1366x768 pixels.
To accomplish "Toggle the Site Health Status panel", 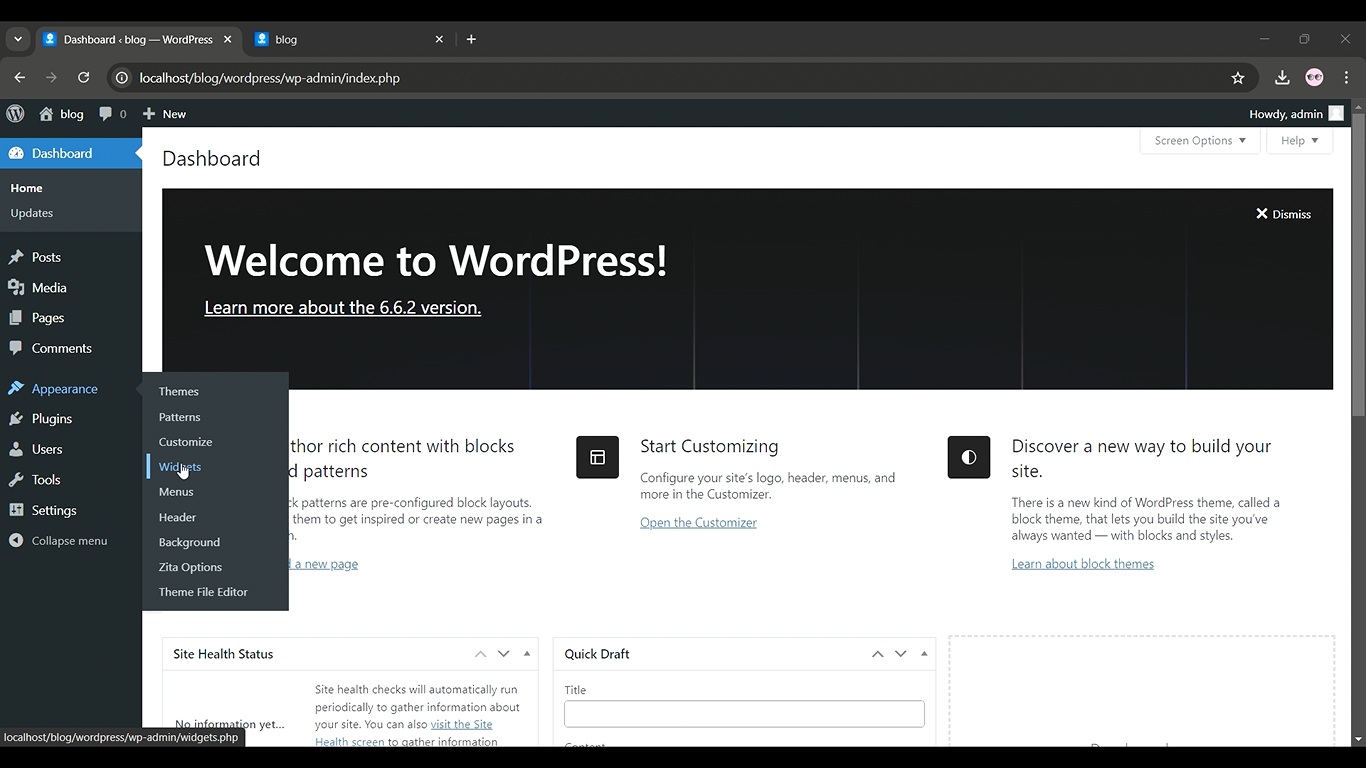I will coord(527,654).
